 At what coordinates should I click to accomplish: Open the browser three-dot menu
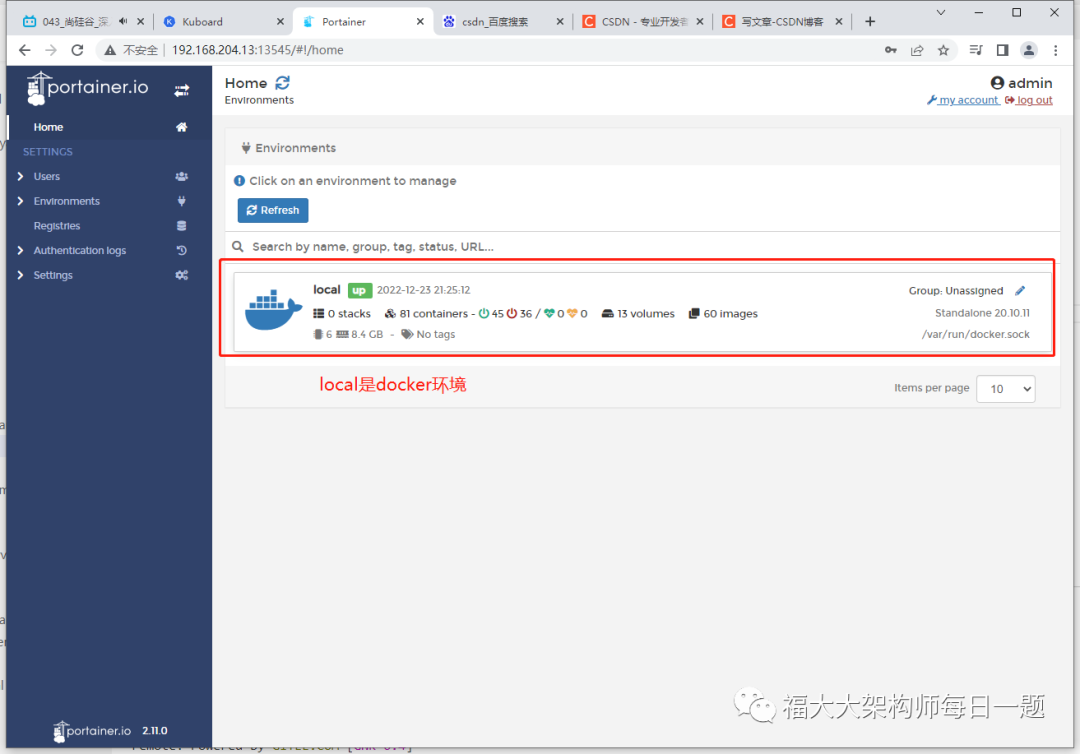tap(1056, 50)
